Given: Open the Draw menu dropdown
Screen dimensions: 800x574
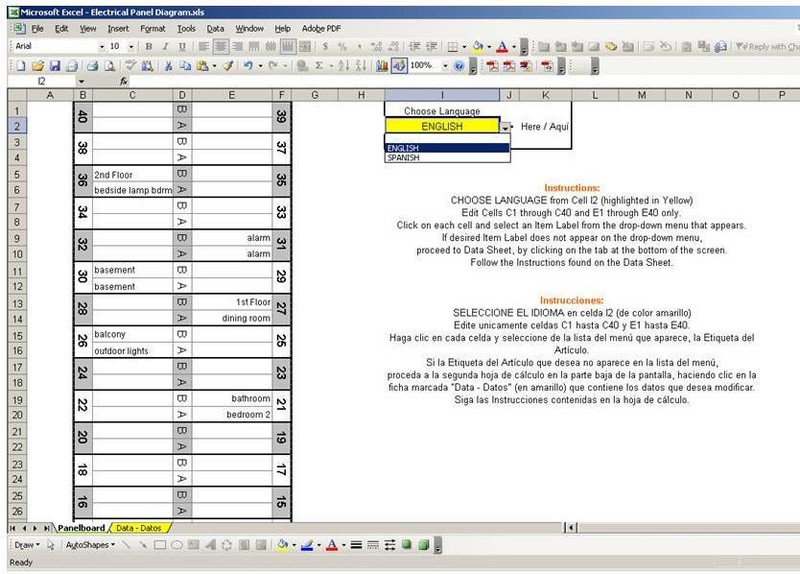Looking at the screenshot, I should [x=27, y=545].
